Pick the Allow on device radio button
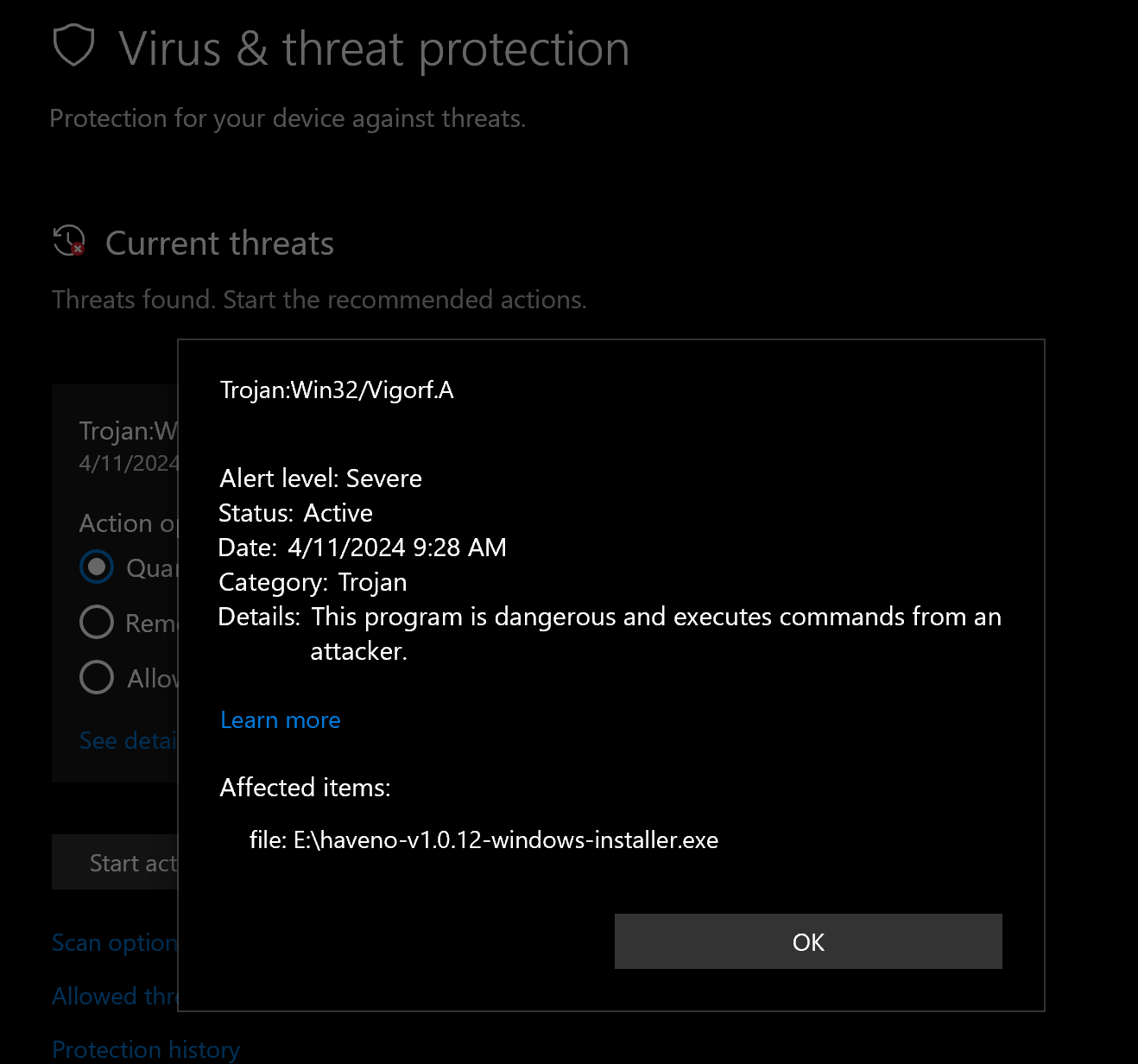1138x1064 pixels. click(x=97, y=677)
